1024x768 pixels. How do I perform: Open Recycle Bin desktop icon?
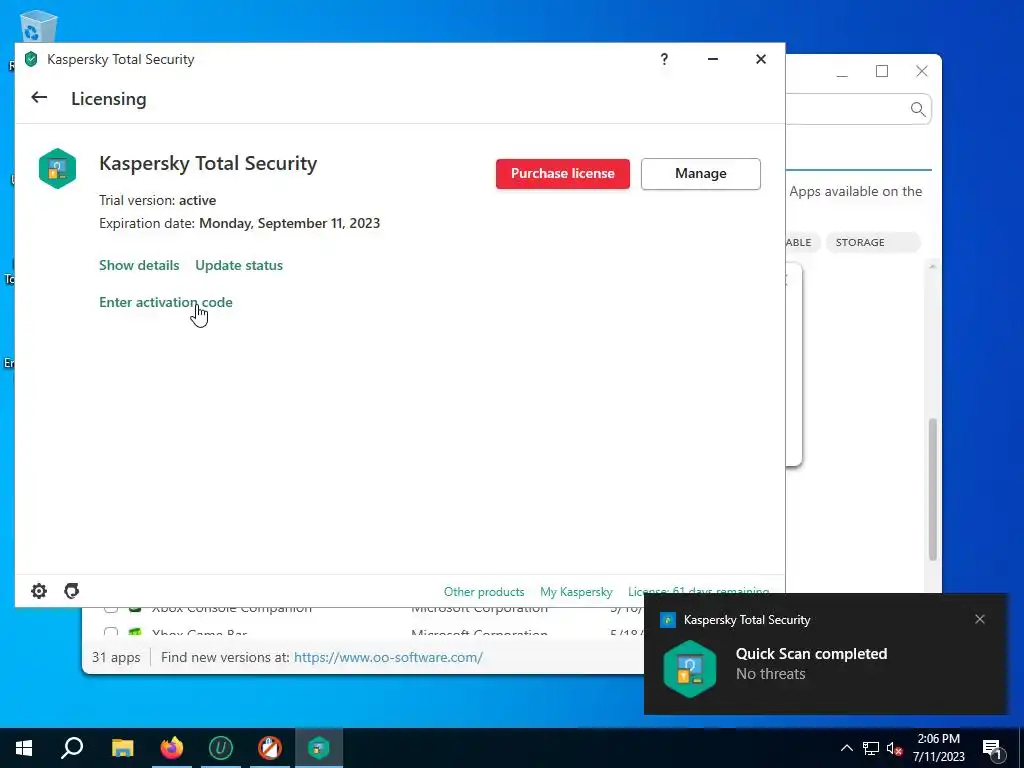[38, 27]
